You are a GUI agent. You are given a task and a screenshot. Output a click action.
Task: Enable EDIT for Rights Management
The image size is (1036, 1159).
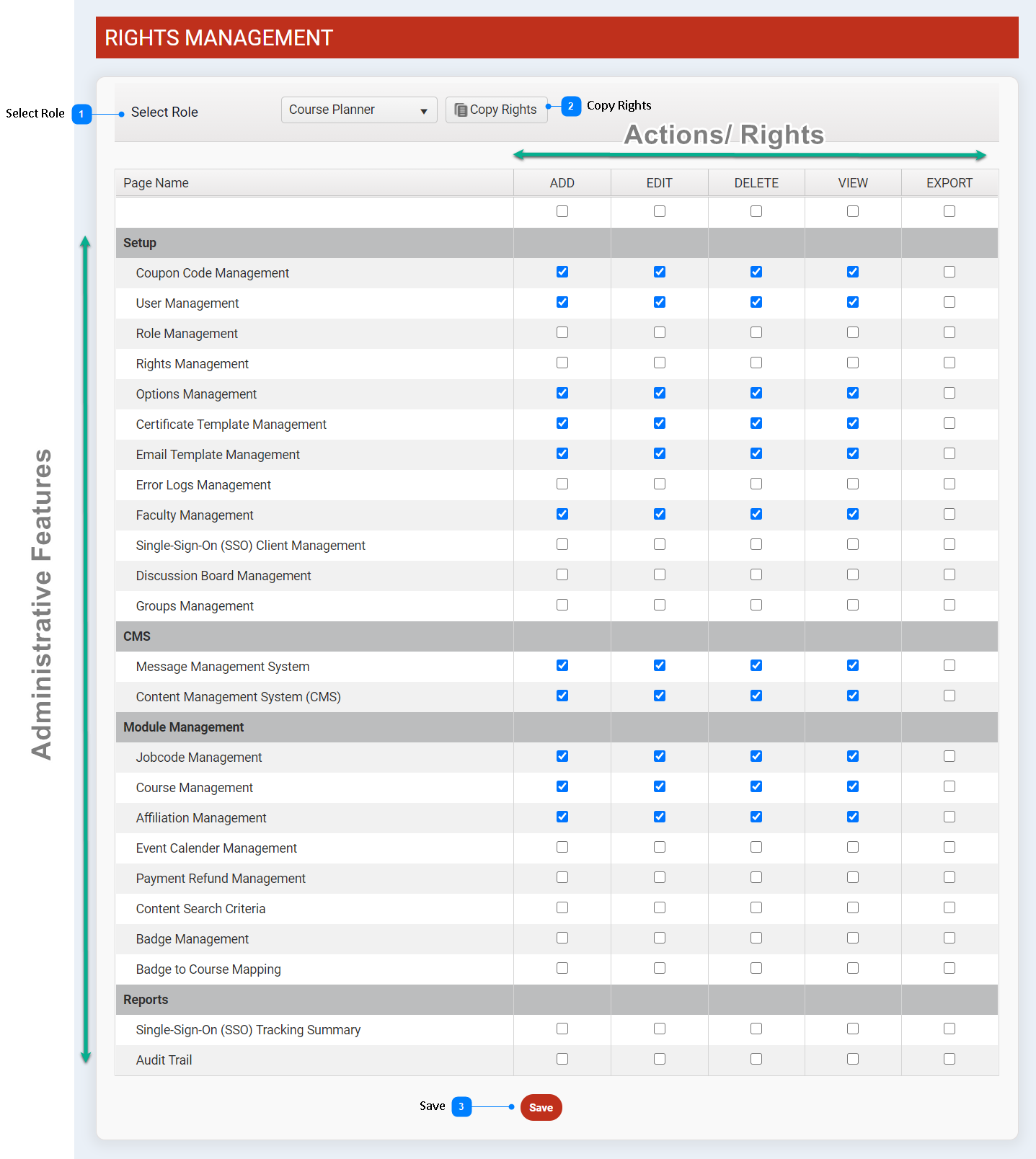(x=659, y=363)
